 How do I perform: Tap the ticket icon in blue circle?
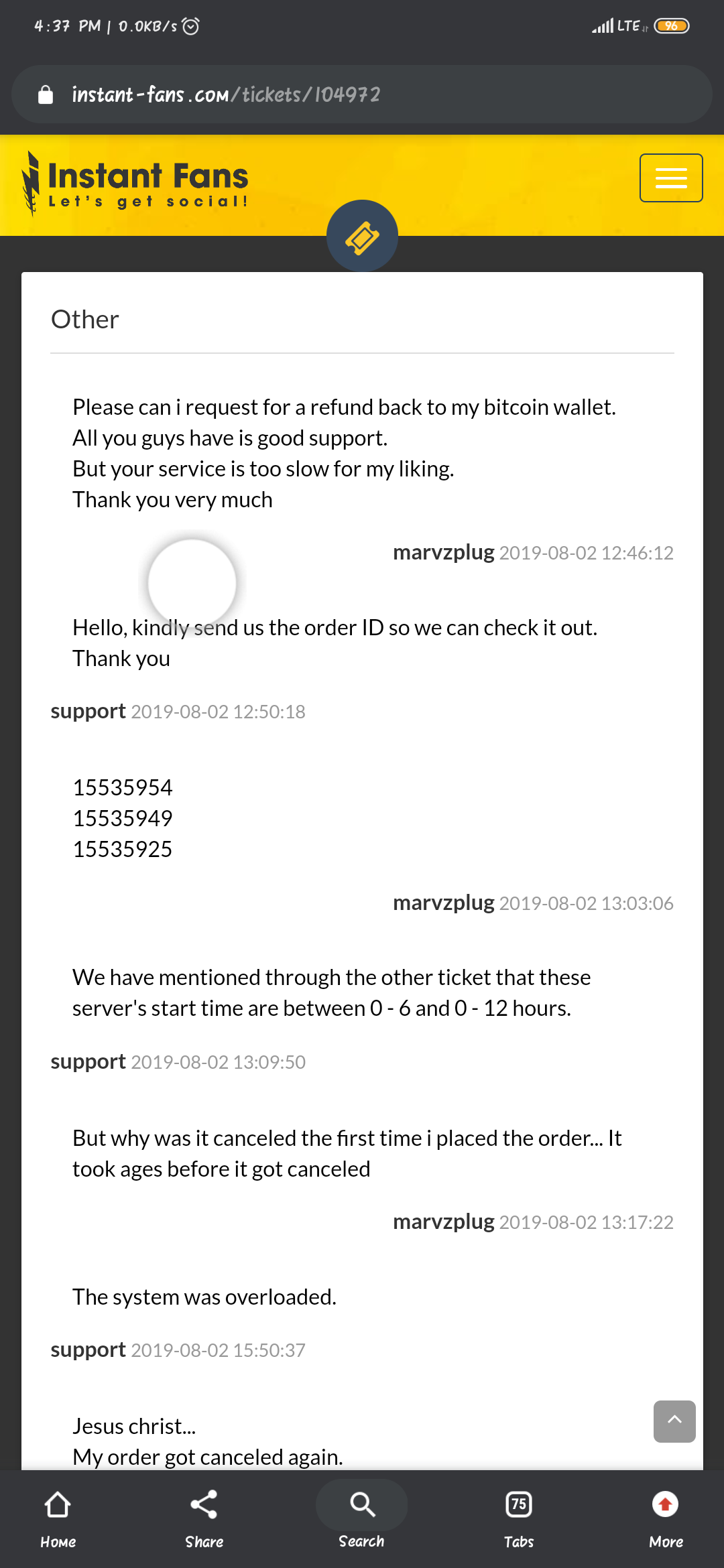click(x=362, y=236)
